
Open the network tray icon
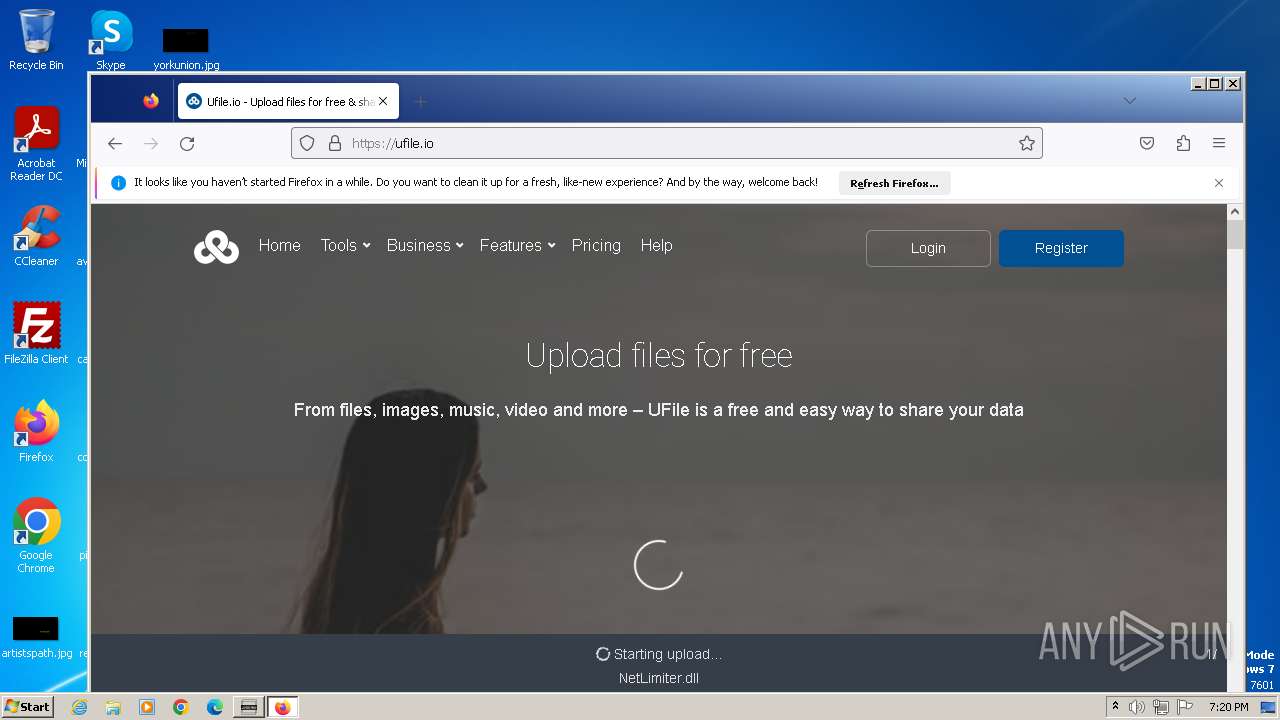tap(1160, 707)
